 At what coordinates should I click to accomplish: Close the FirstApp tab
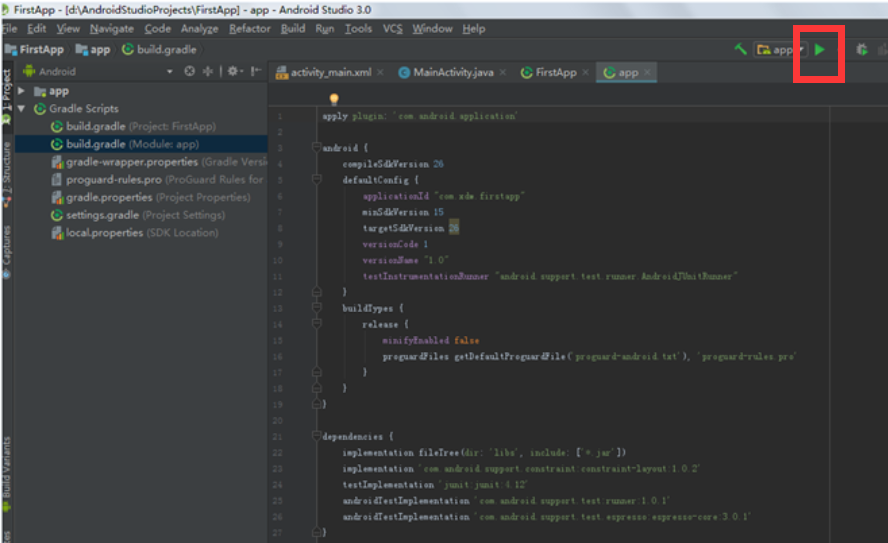tap(585, 72)
